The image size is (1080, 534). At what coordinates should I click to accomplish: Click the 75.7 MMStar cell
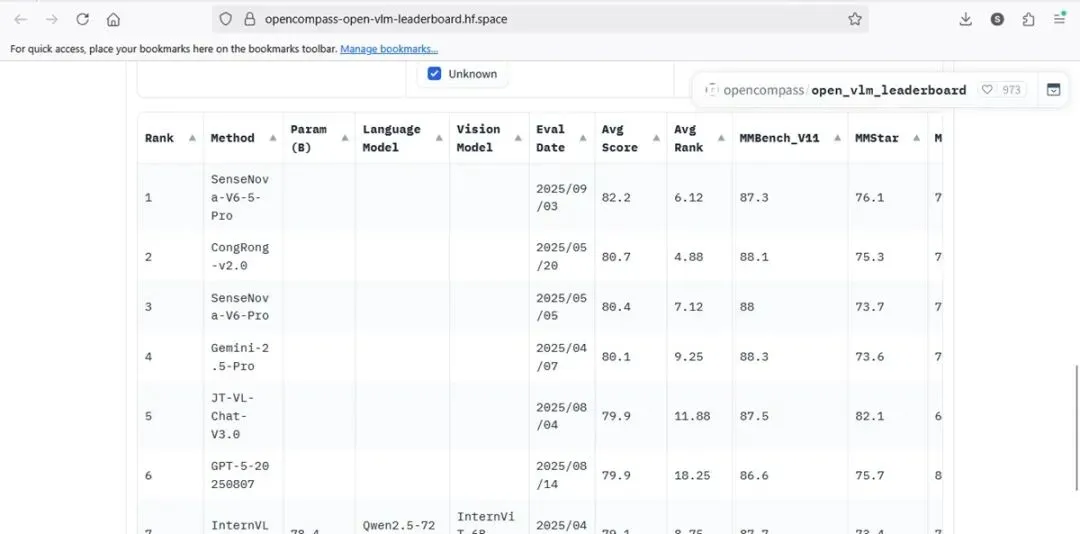point(888,475)
